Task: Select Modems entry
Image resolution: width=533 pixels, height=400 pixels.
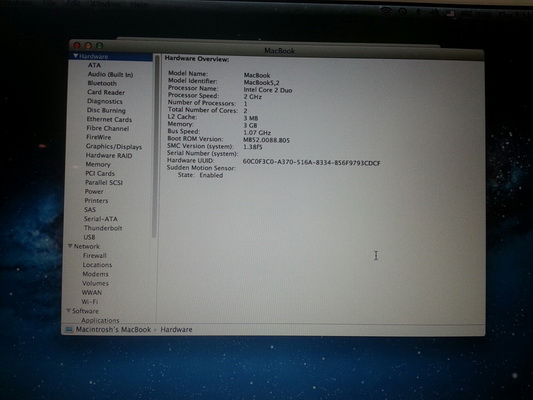Action: (96, 274)
